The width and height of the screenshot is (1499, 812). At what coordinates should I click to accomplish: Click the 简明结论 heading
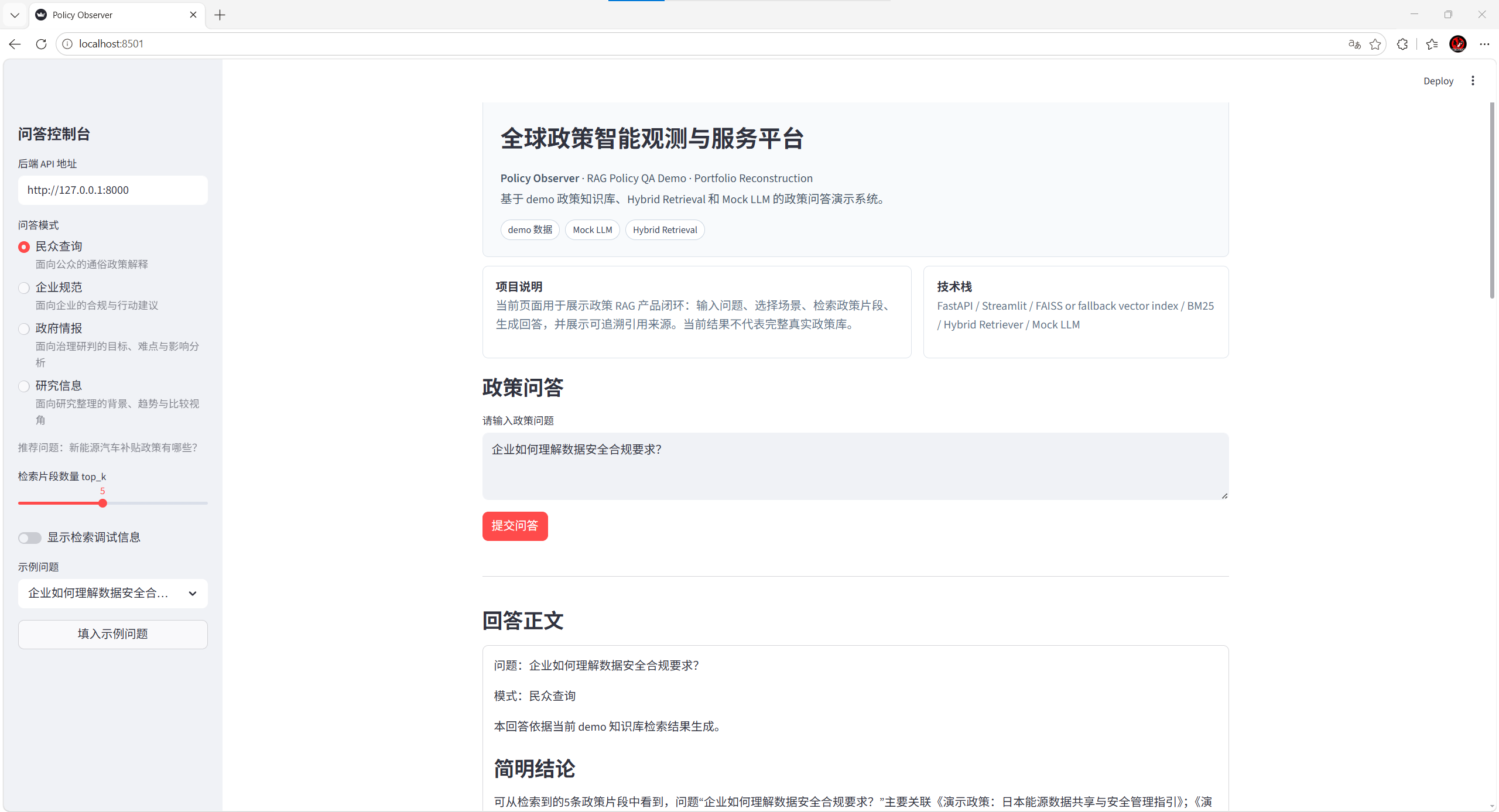534,769
